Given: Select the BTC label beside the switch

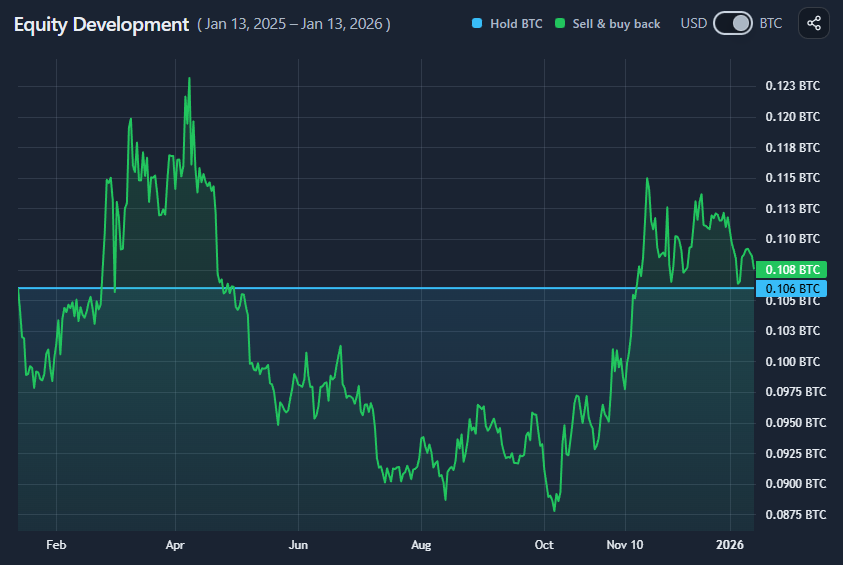Looking at the screenshot, I should [770, 24].
